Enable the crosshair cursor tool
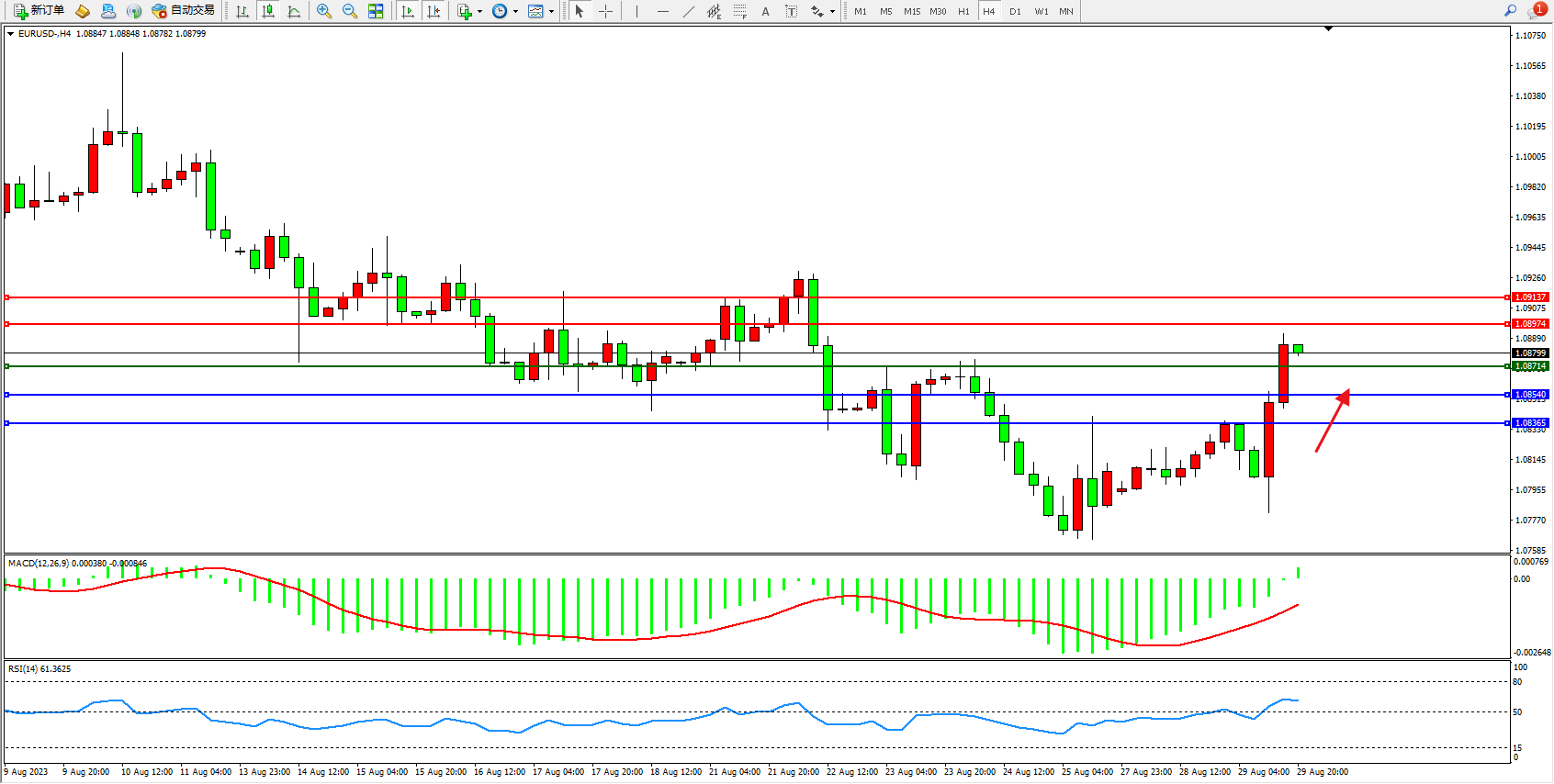 click(x=605, y=11)
